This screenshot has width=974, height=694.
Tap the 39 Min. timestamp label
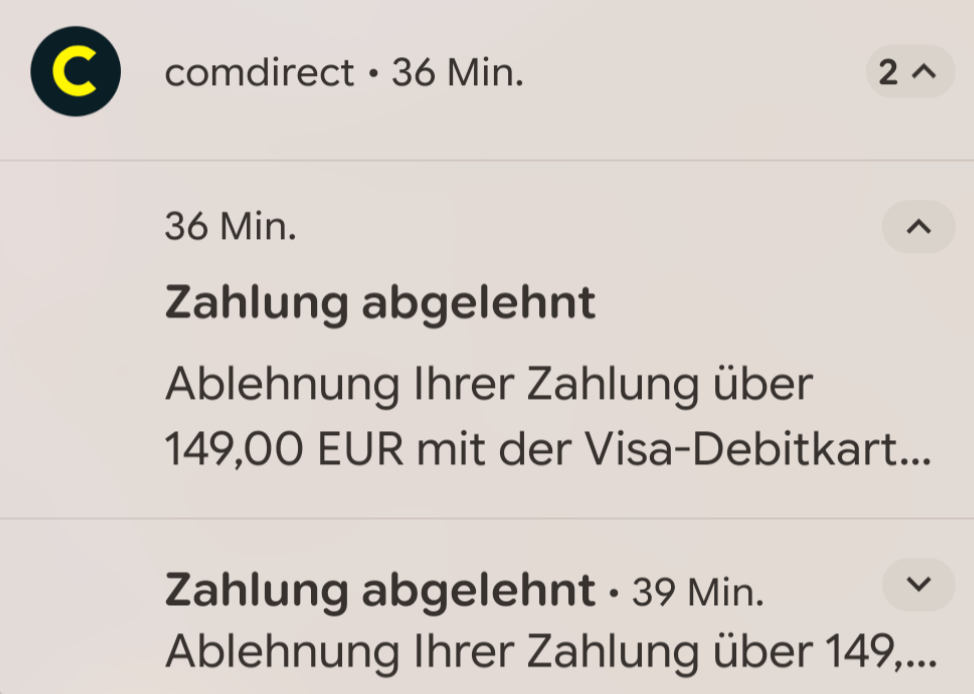[x=698, y=592]
